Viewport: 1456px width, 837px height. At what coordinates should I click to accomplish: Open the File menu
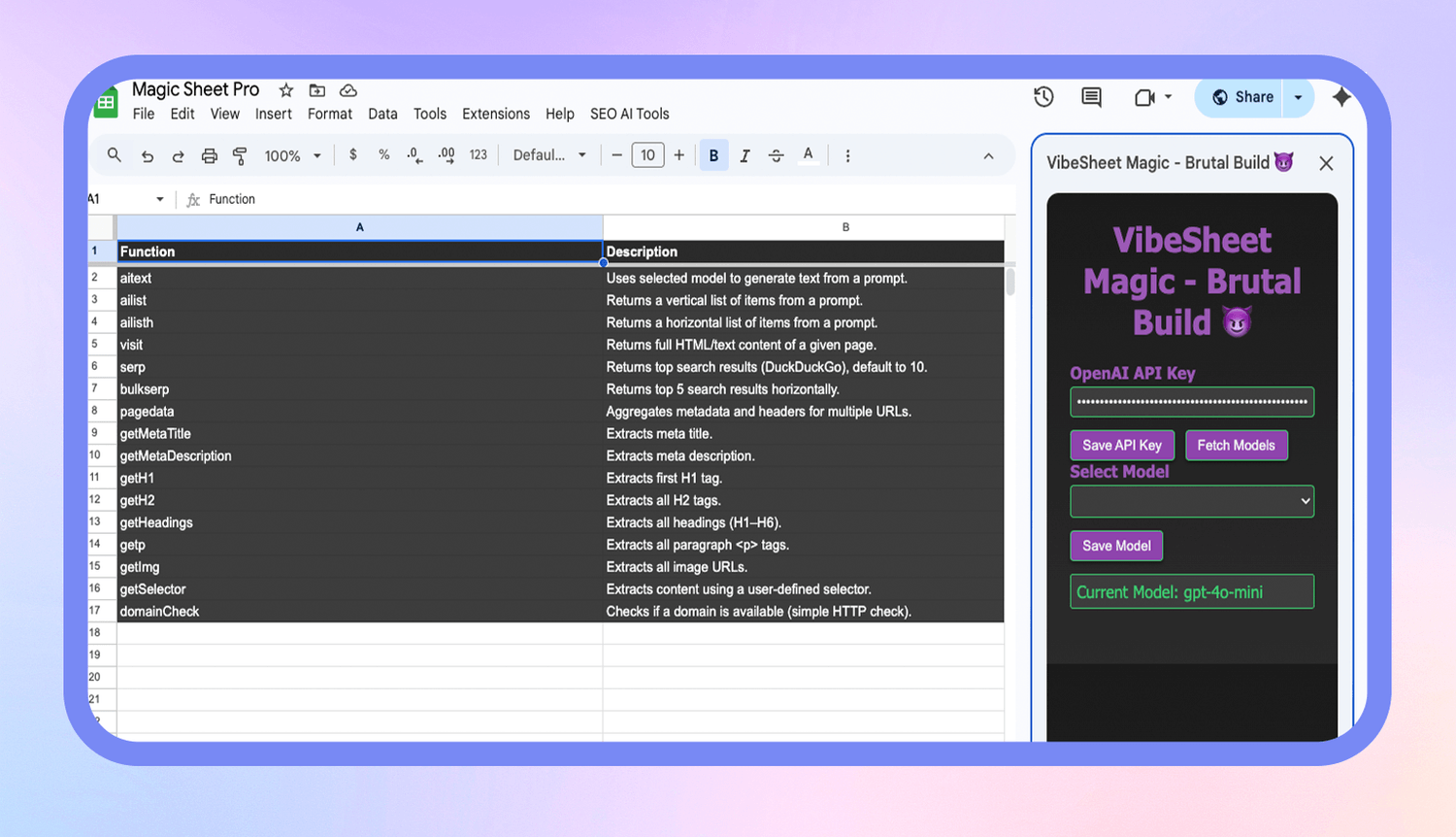(x=144, y=114)
